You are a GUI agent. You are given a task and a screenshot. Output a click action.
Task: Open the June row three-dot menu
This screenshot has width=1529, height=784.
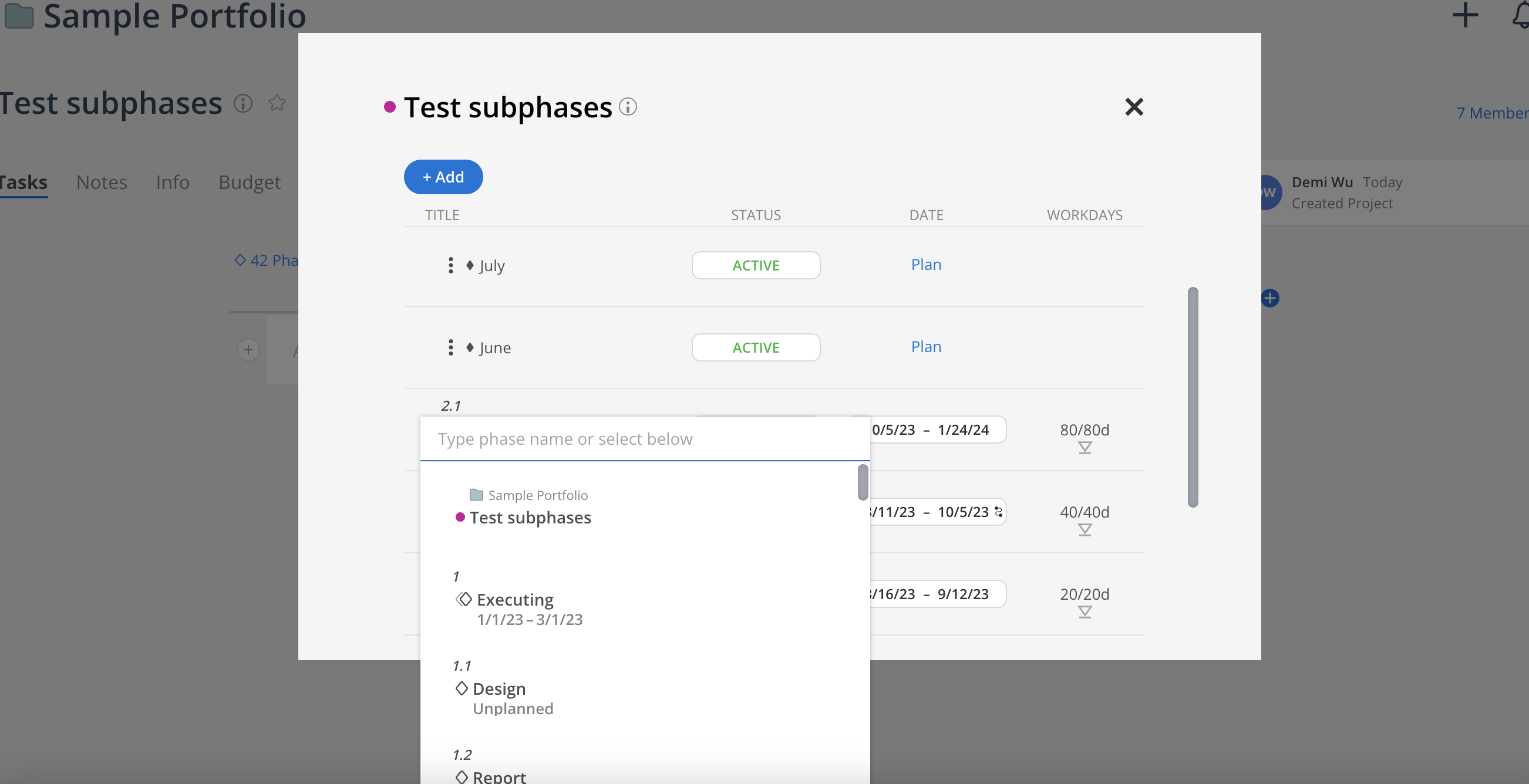[x=450, y=347]
